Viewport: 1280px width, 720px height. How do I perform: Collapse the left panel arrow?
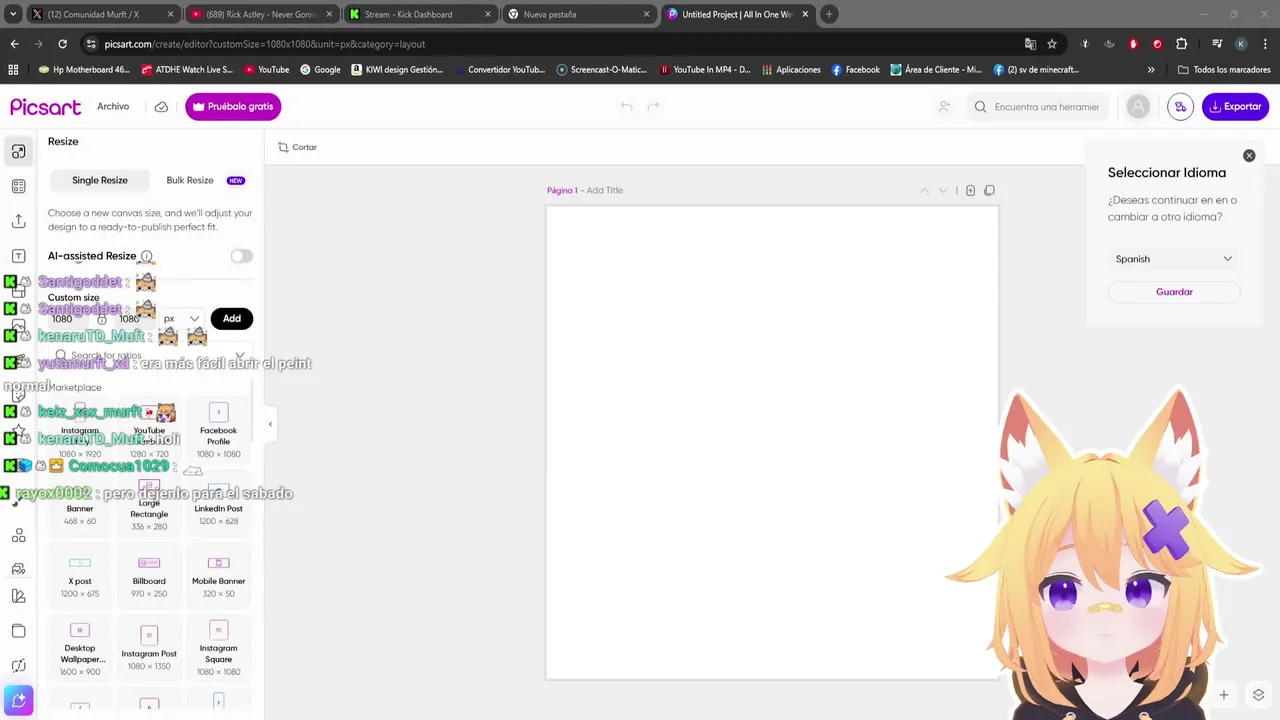pos(270,424)
